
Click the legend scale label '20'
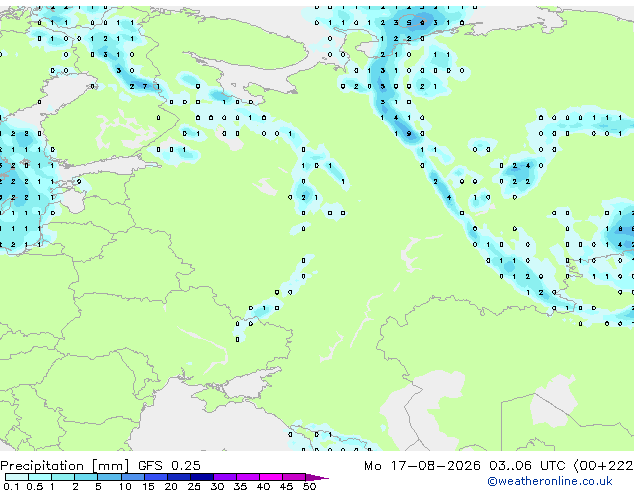pos(171,486)
